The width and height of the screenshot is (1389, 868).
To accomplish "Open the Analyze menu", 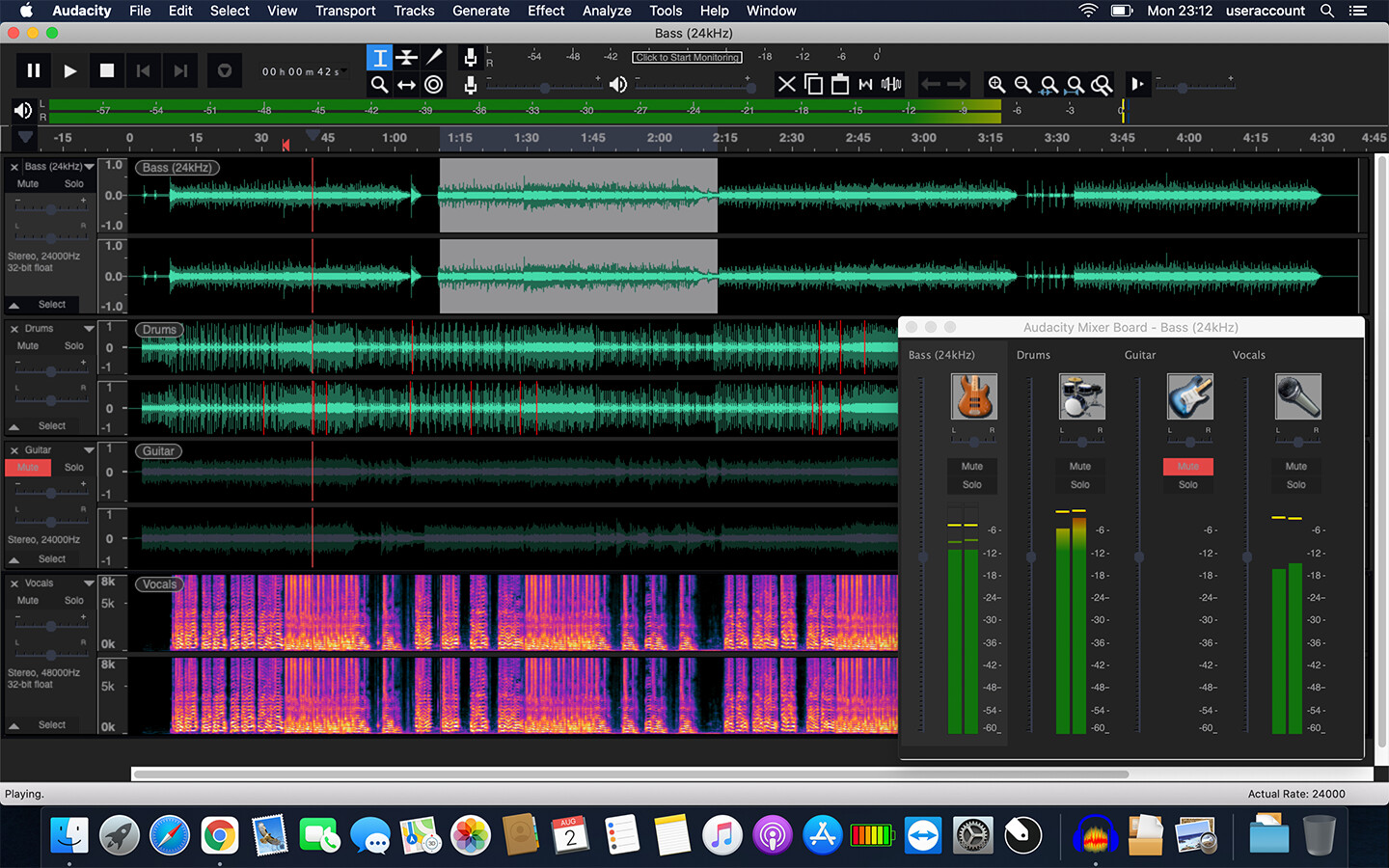I will pos(607,11).
